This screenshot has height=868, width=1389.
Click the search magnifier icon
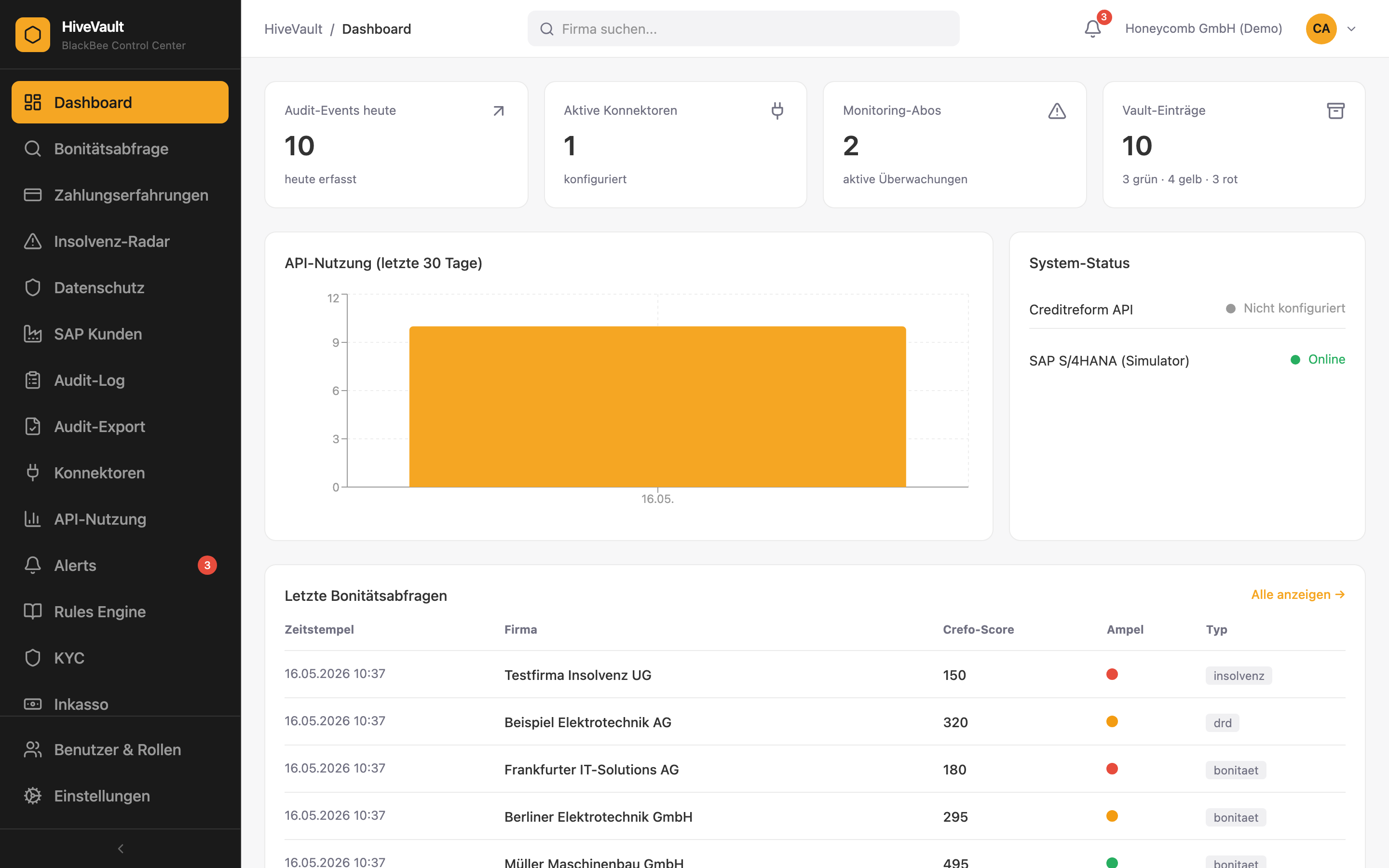click(x=547, y=29)
